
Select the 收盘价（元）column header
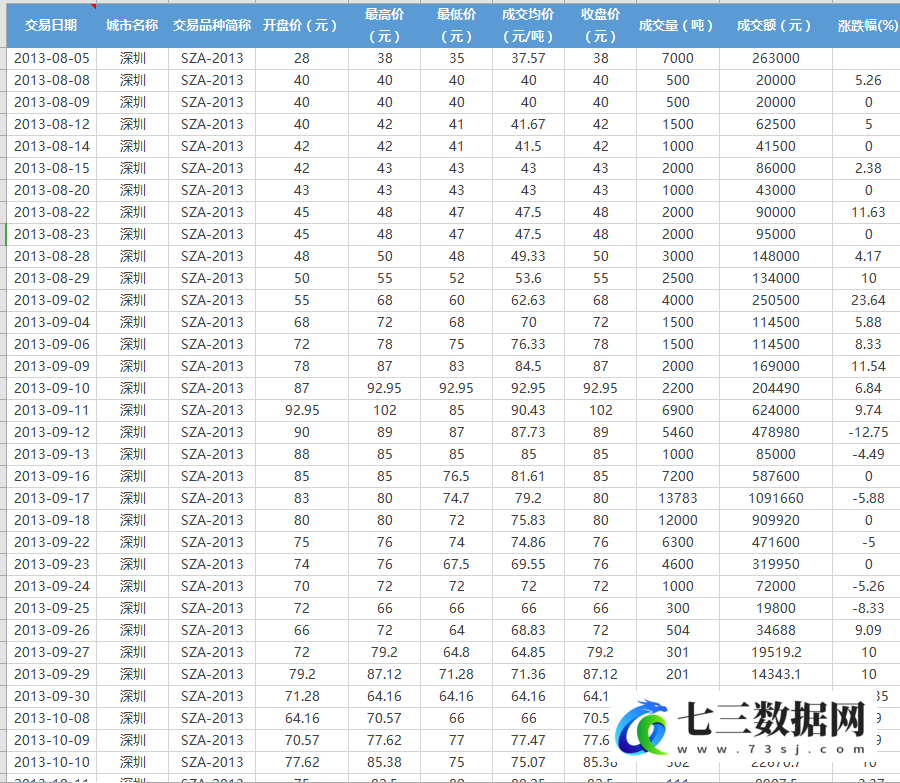point(600,25)
